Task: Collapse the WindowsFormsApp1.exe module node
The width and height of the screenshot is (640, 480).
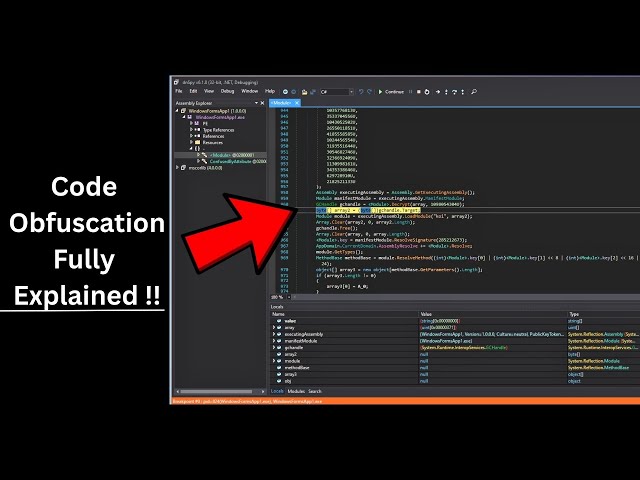Action: pyautogui.click(x=184, y=117)
